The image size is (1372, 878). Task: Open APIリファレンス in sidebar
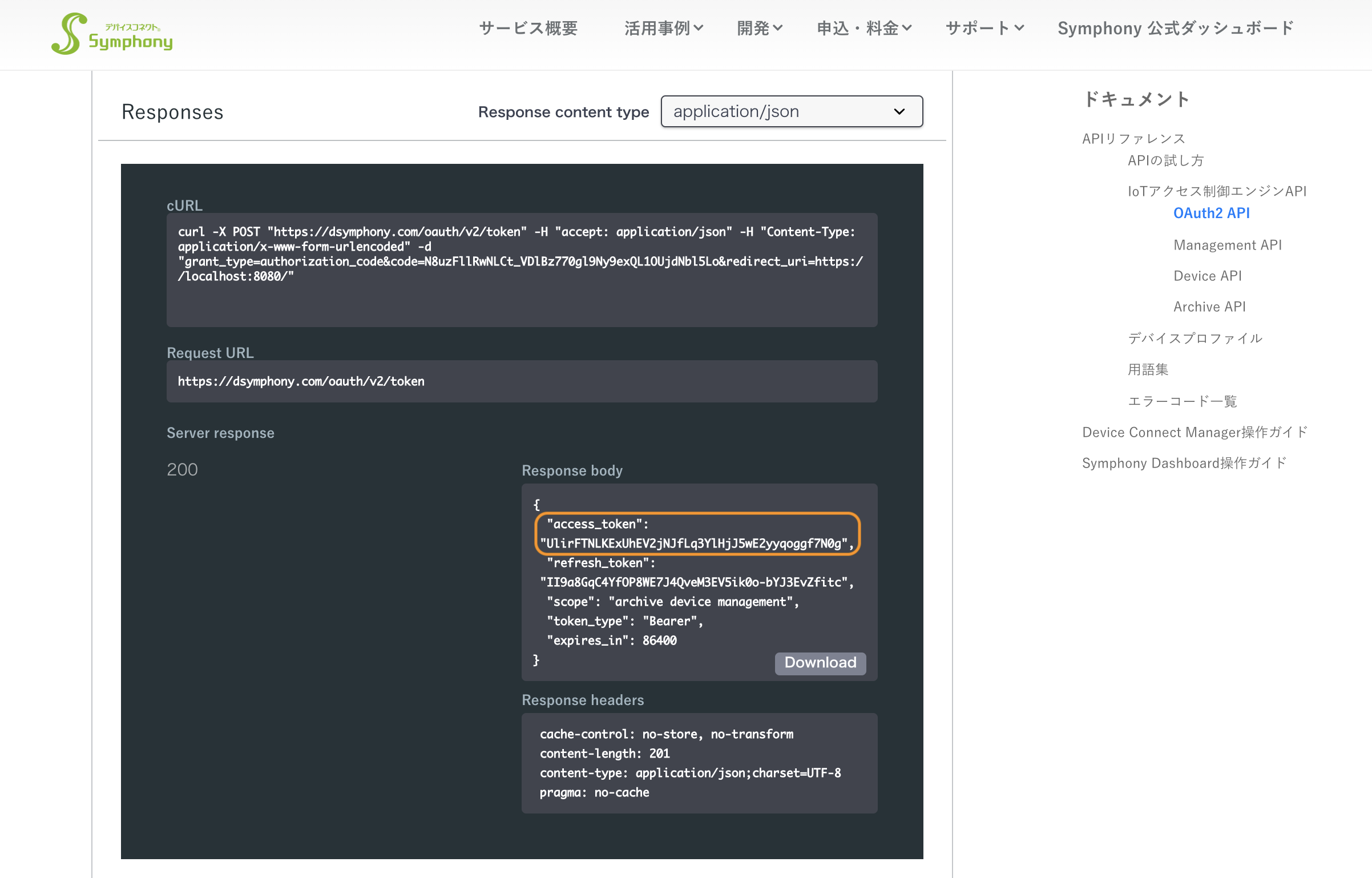pyautogui.click(x=1133, y=139)
